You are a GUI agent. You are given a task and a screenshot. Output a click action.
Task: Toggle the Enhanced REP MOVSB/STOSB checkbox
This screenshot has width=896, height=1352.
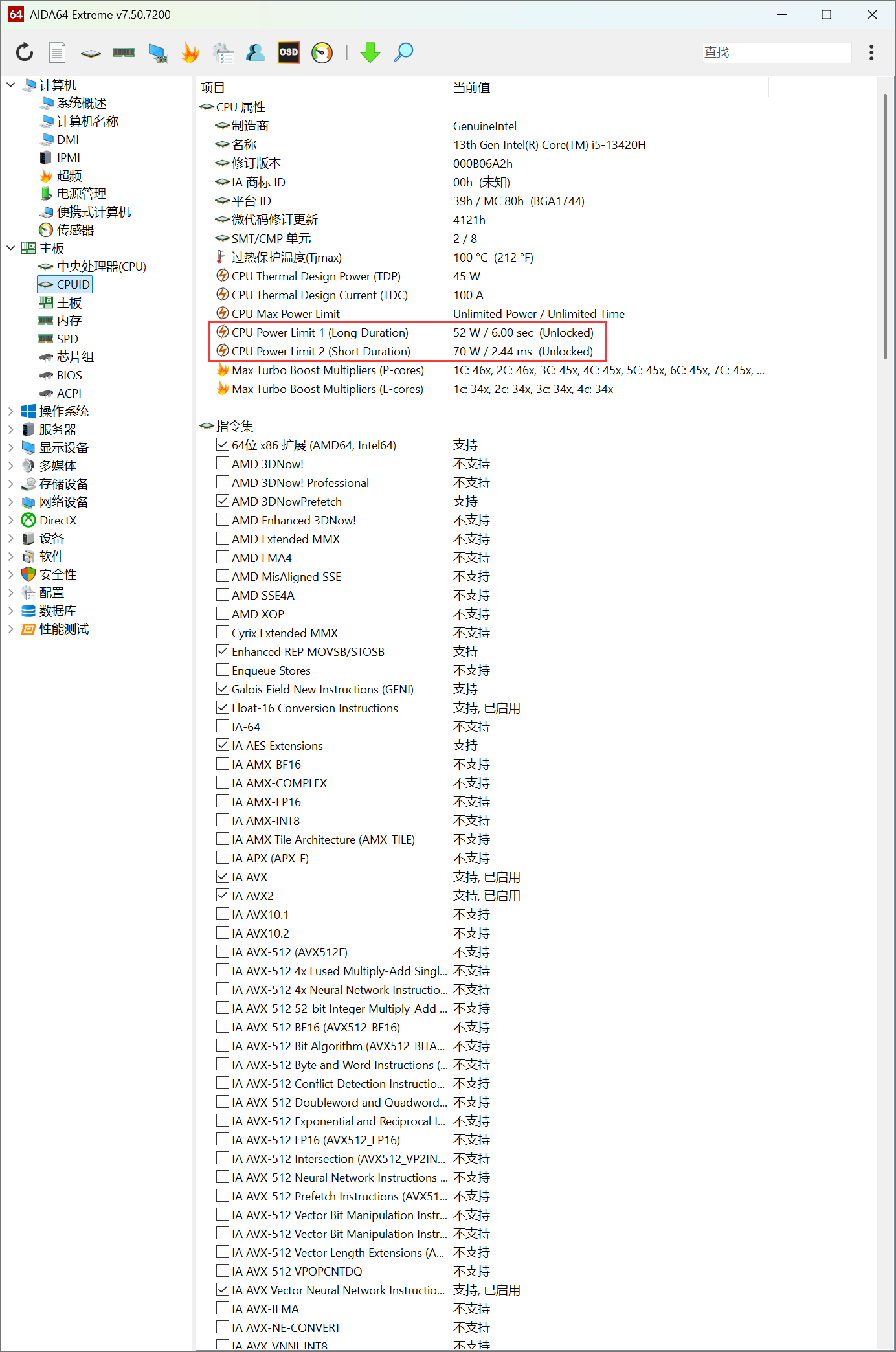point(223,651)
